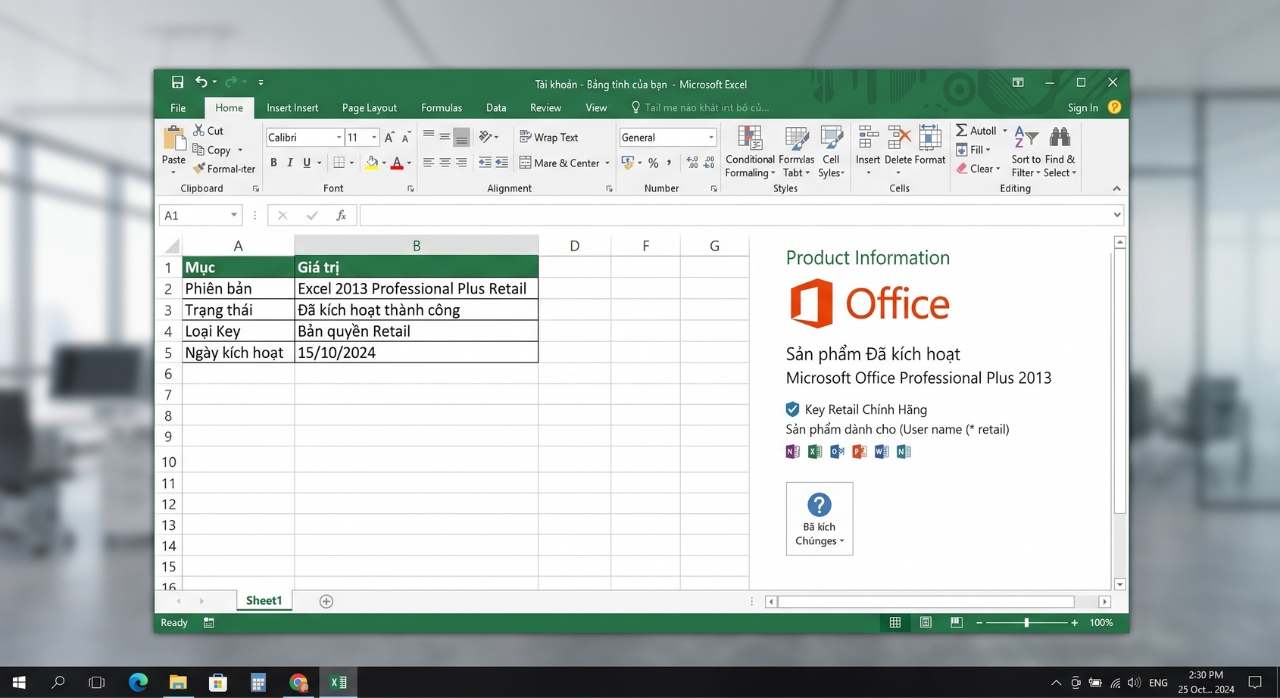Image resolution: width=1280 pixels, height=698 pixels.
Task: Switch to the View tab
Action: pyautogui.click(x=596, y=108)
